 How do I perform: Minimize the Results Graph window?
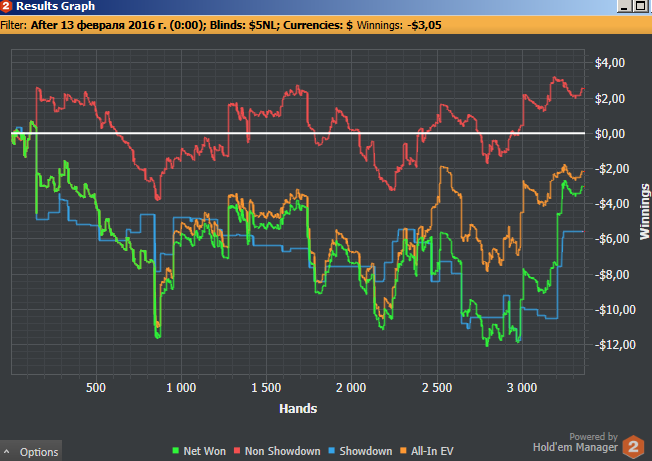coord(624,6)
